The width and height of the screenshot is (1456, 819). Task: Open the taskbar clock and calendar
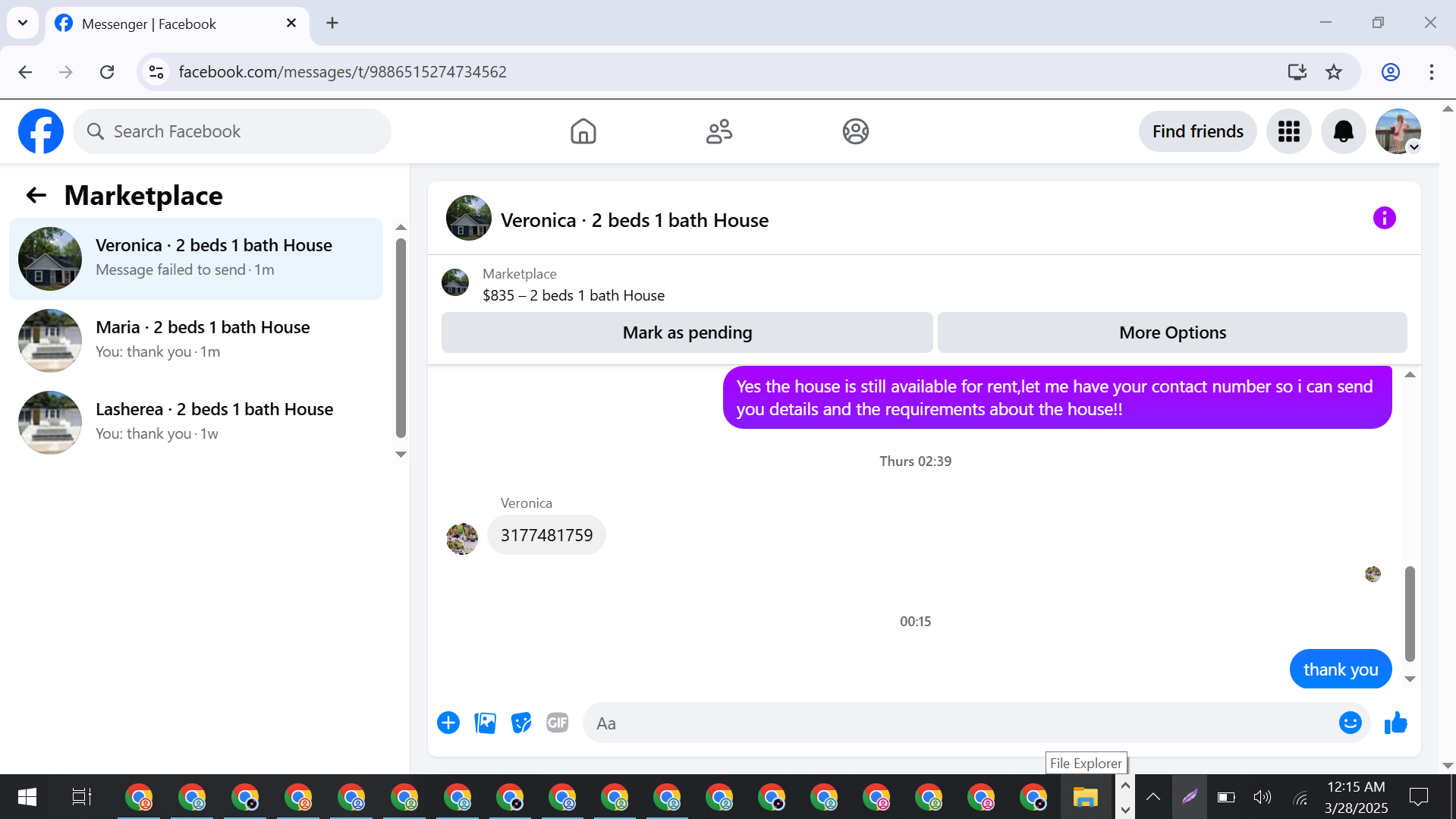1356,797
